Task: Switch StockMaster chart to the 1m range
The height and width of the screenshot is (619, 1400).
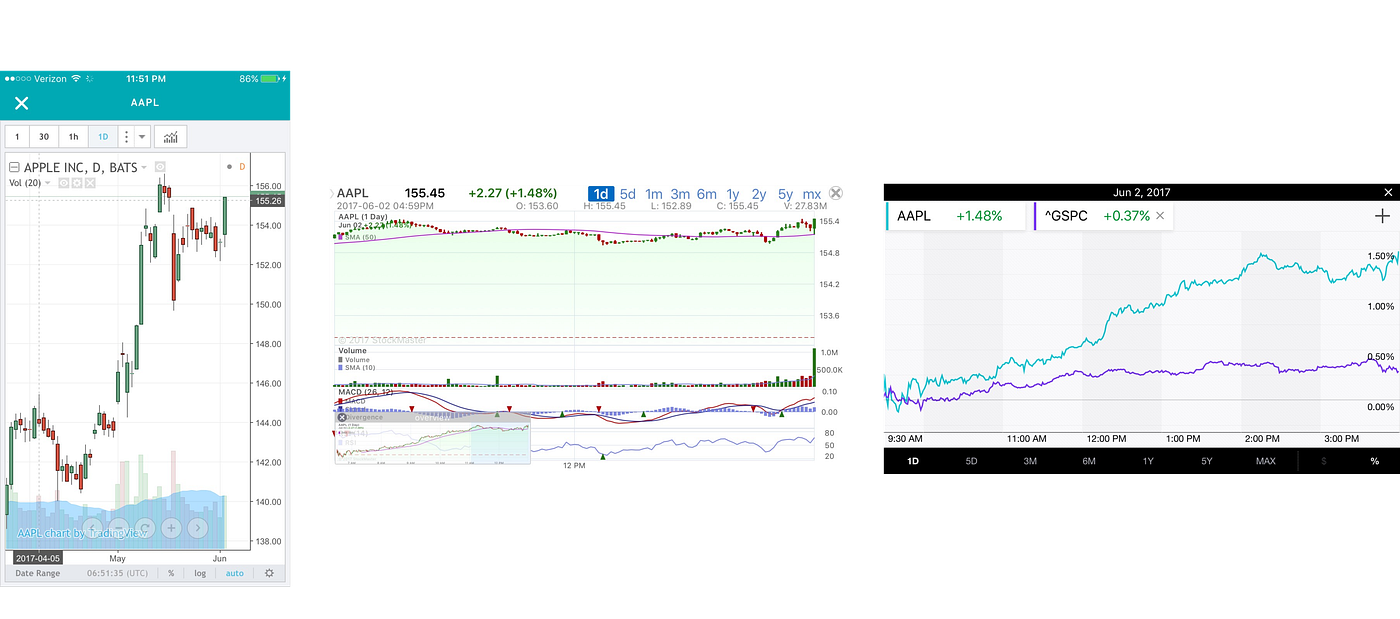Action: click(653, 194)
